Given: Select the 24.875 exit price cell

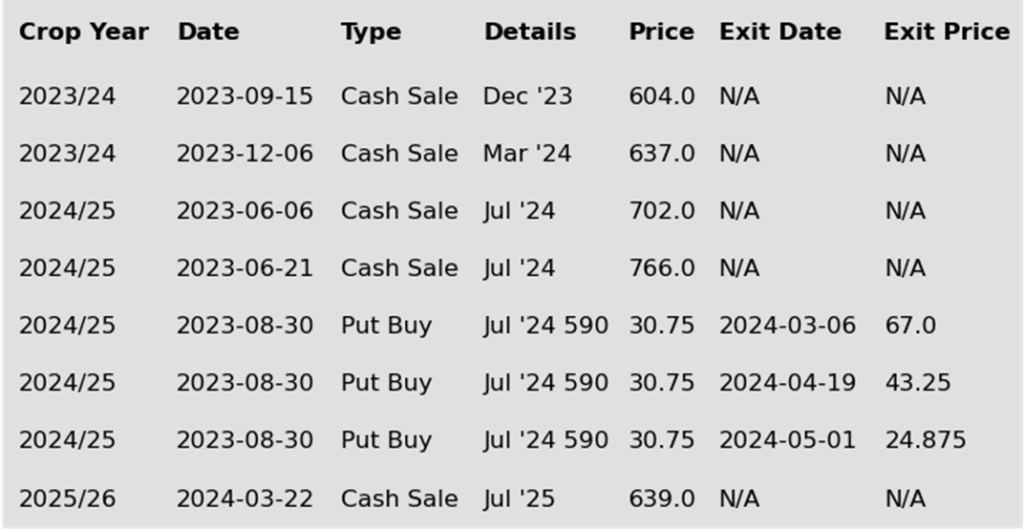Looking at the screenshot, I should (925, 441).
